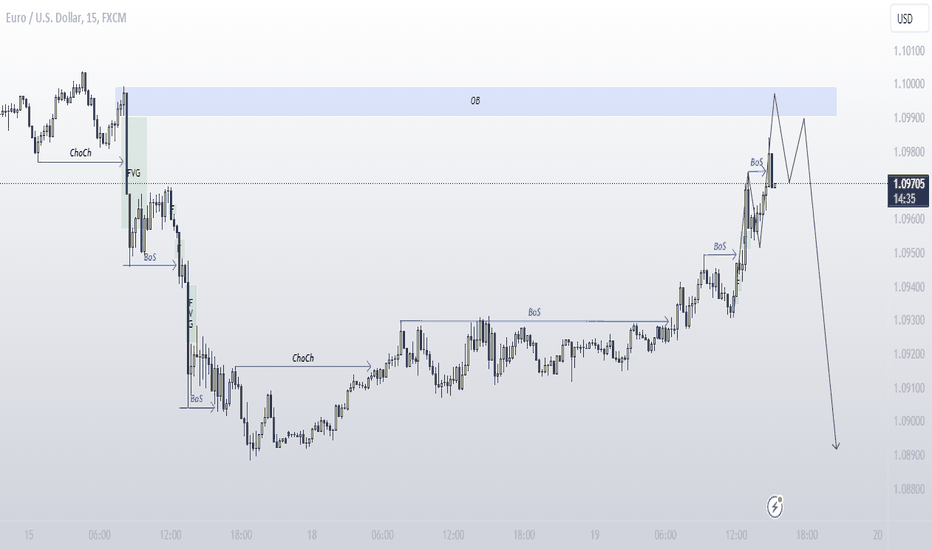Image resolution: width=932 pixels, height=550 pixels.
Task: Select the top-left ChoCh arrow label
Action: [x=80, y=153]
